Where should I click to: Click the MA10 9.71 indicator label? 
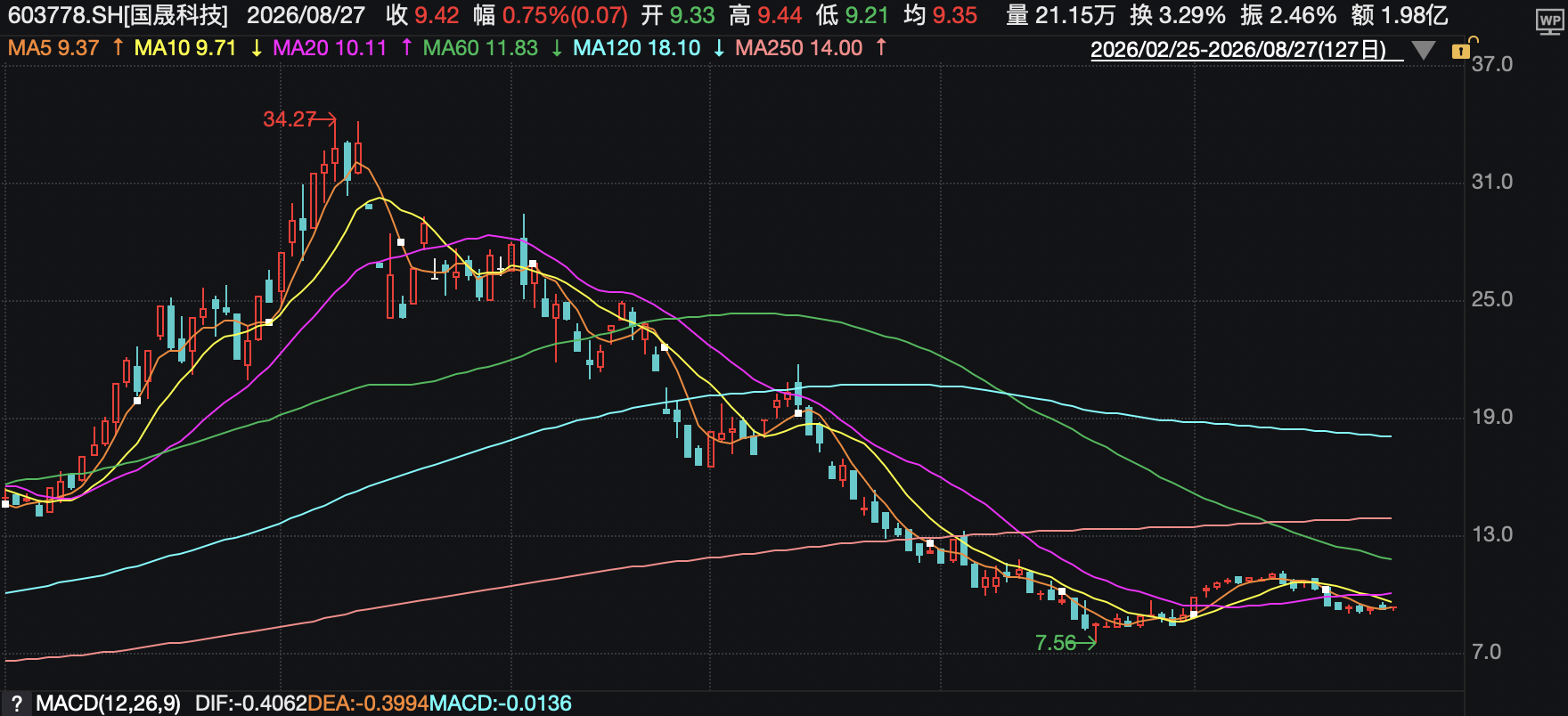click(x=185, y=48)
